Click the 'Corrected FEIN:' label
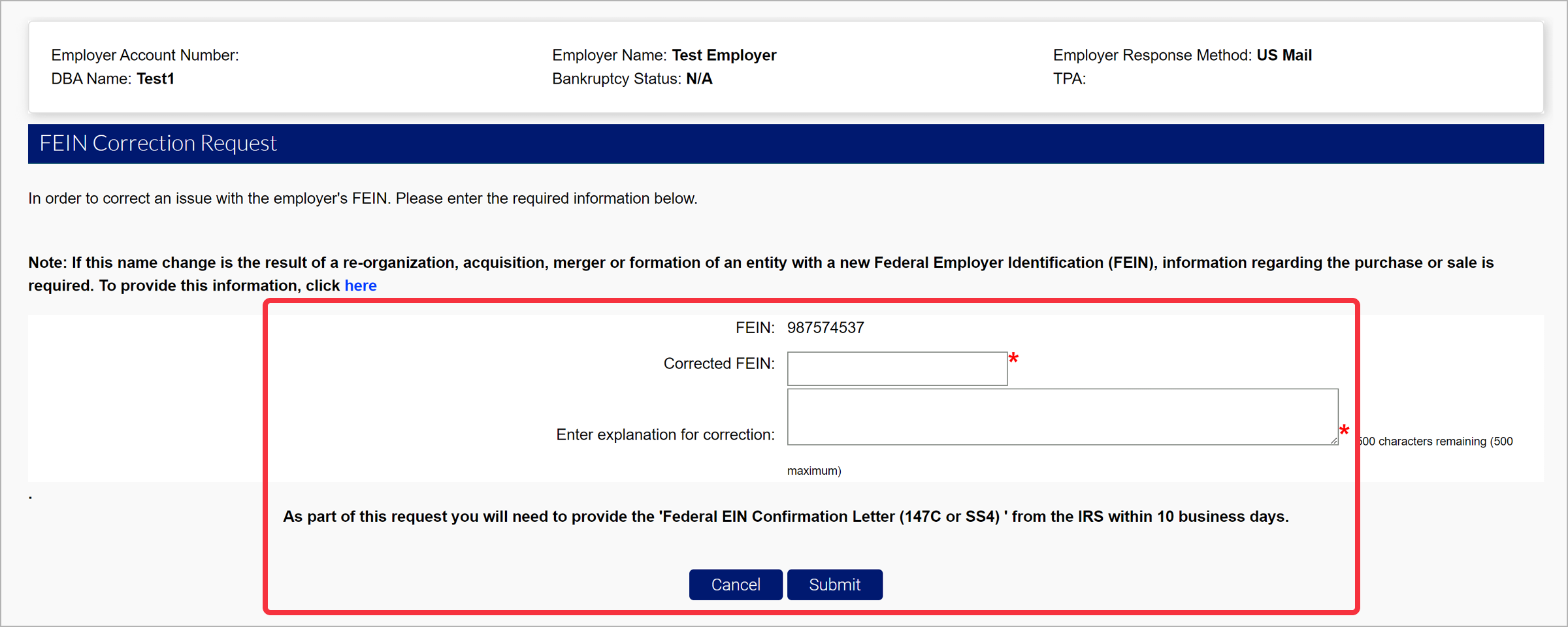Screen dimensions: 1568x627 719,364
